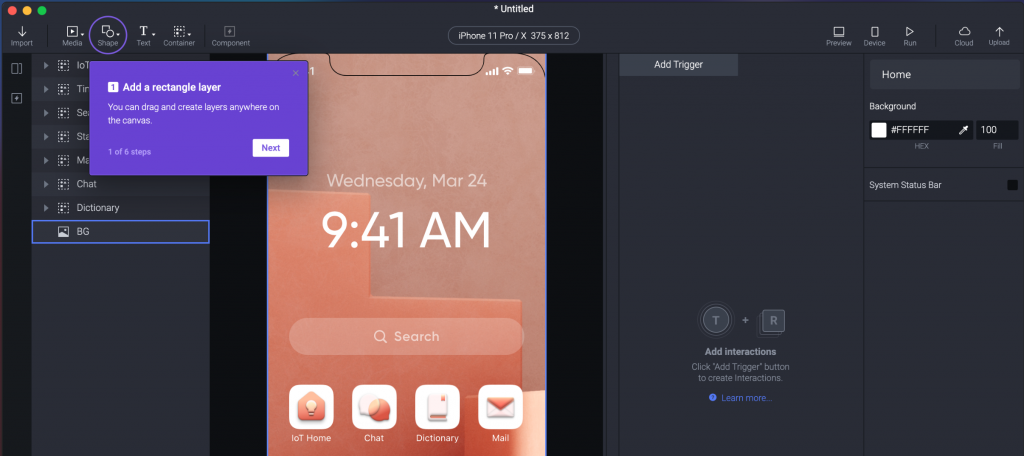Expand the layer group beginning 'Sta'
This screenshot has height=456, width=1024.
(46, 137)
